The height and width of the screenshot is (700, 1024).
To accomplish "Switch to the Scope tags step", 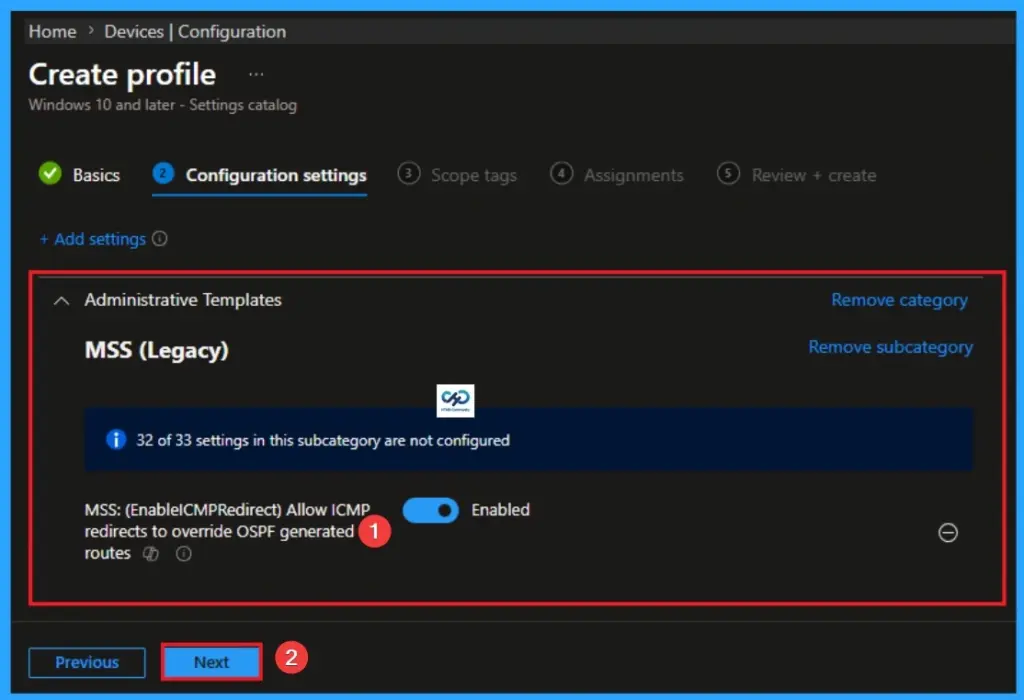I will 473,174.
